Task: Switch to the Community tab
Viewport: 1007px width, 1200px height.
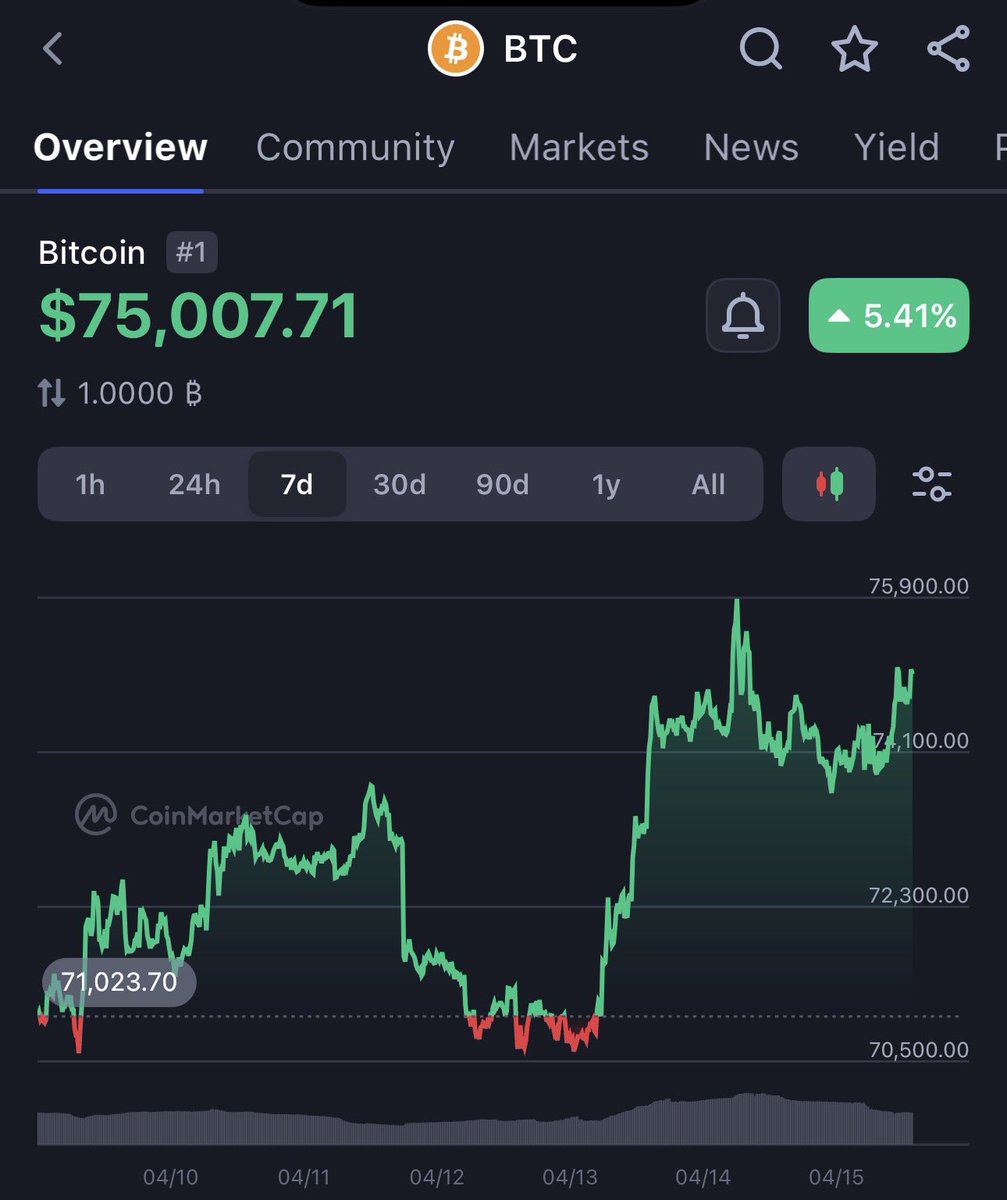Action: coord(355,148)
